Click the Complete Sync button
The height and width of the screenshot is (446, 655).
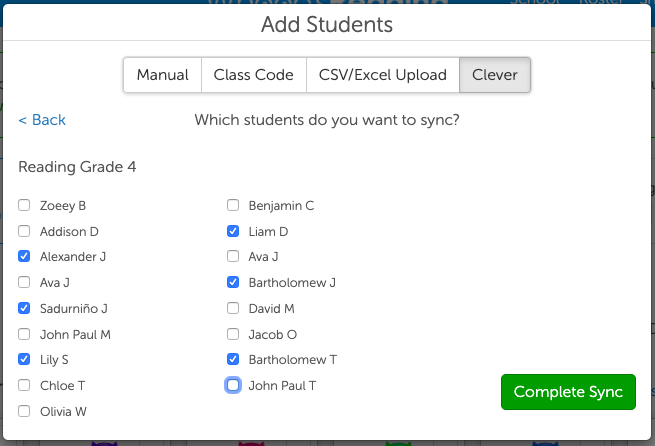(568, 392)
